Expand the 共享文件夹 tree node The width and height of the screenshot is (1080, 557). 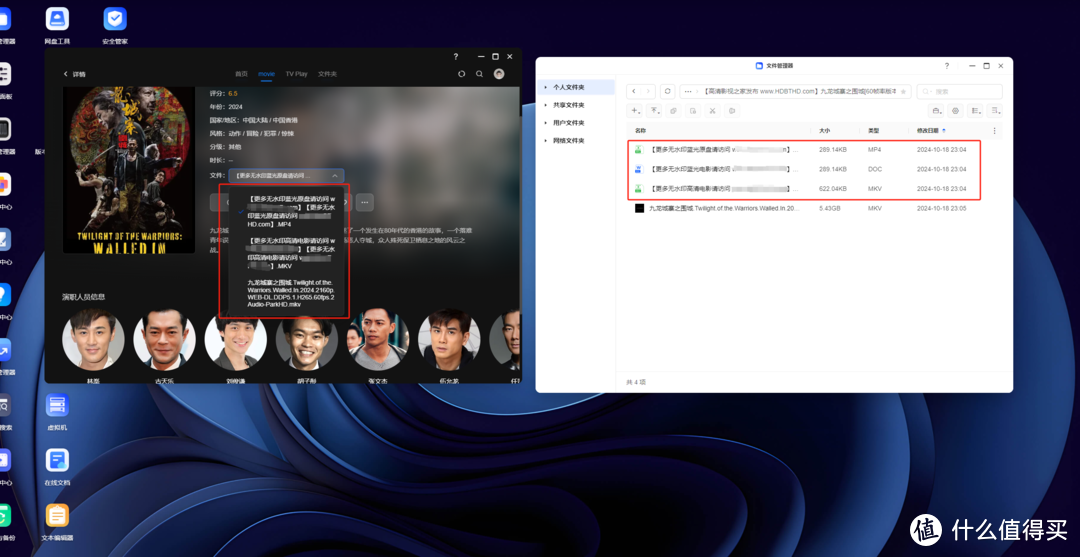546,105
